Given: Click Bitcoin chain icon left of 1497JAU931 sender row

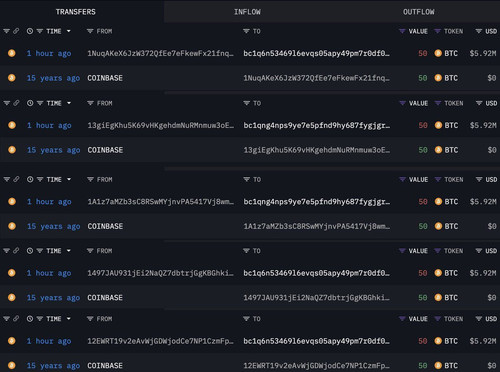Looking at the screenshot, I should pos(12,273).
